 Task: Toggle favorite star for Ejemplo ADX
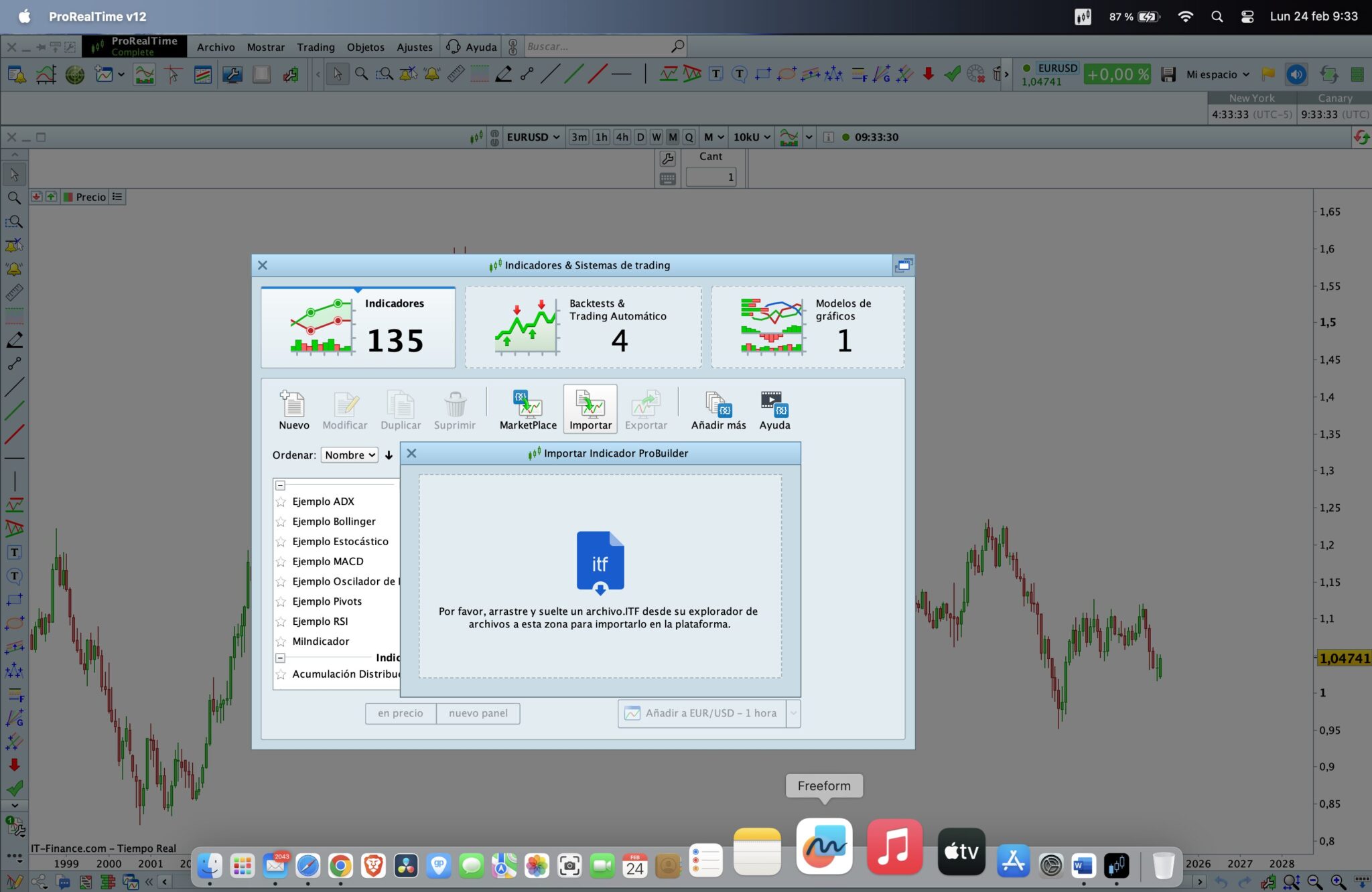281,502
